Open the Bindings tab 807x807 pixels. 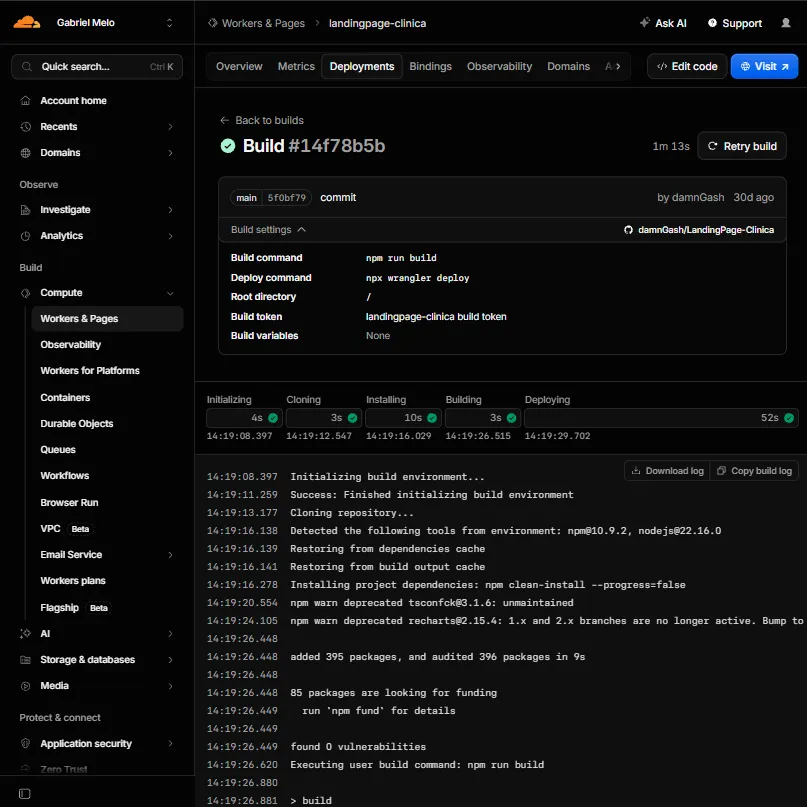pos(430,66)
